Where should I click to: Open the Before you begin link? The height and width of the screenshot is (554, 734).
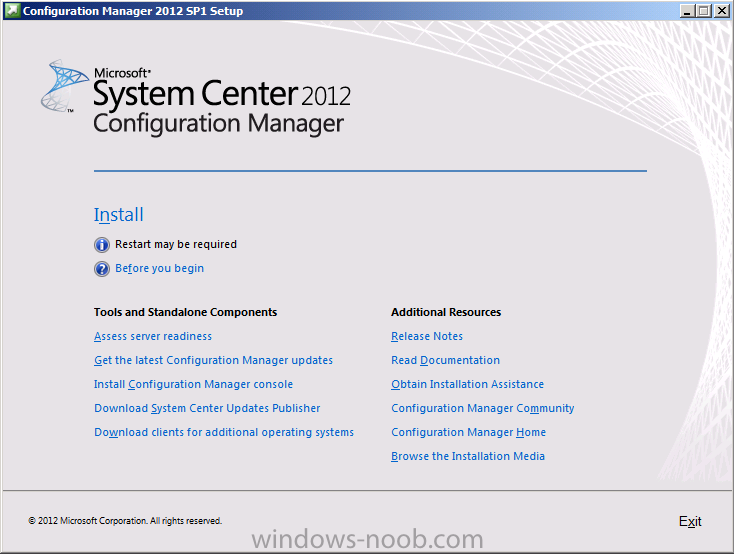pyautogui.click(x=160, y=268)
